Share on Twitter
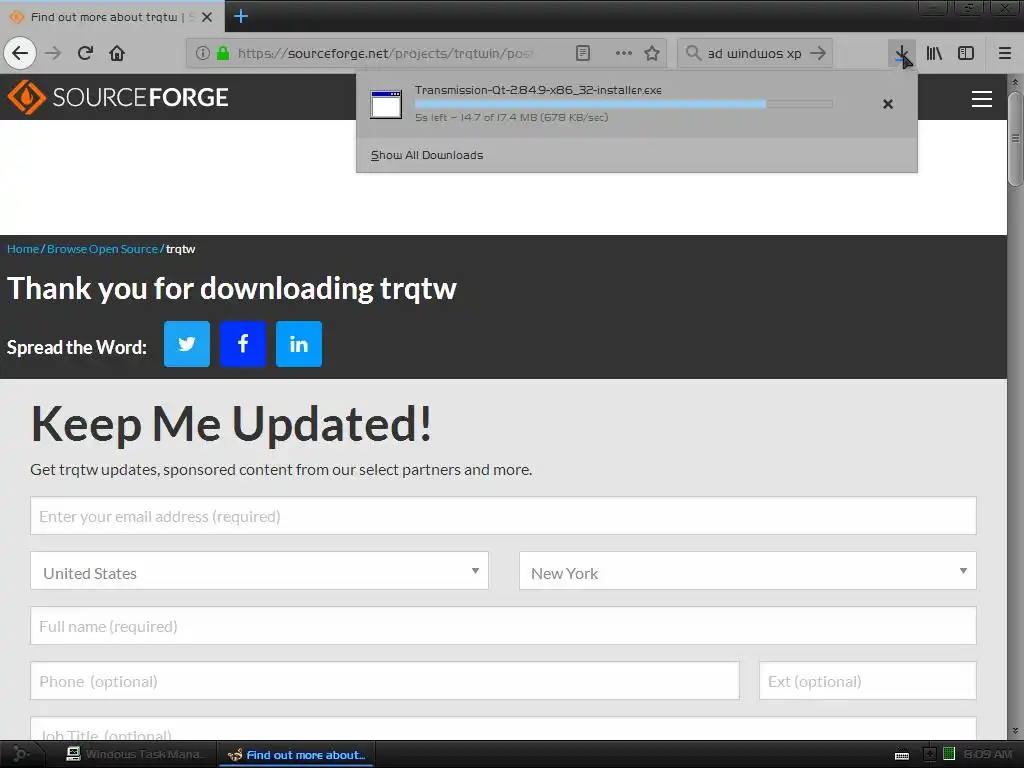 [x=187, y=344]
